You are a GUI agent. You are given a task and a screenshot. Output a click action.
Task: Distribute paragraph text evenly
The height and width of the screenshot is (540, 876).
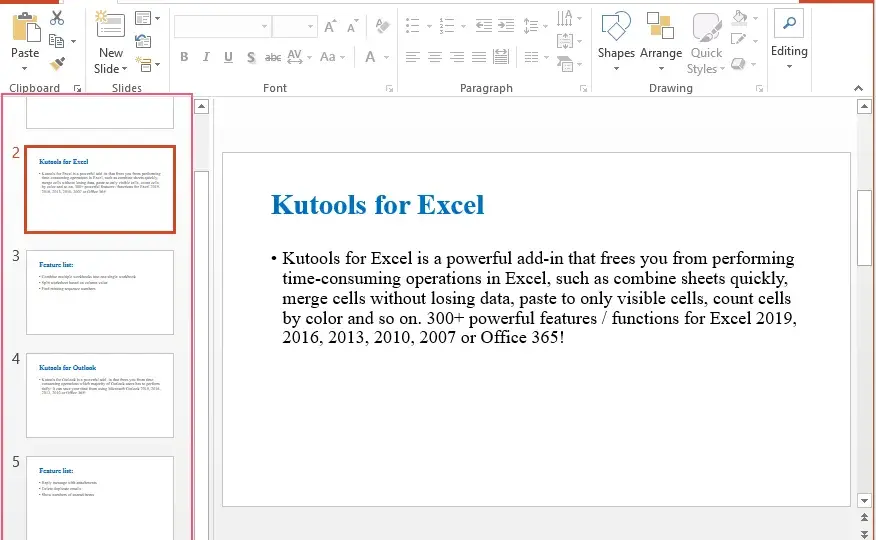(501, 57)
